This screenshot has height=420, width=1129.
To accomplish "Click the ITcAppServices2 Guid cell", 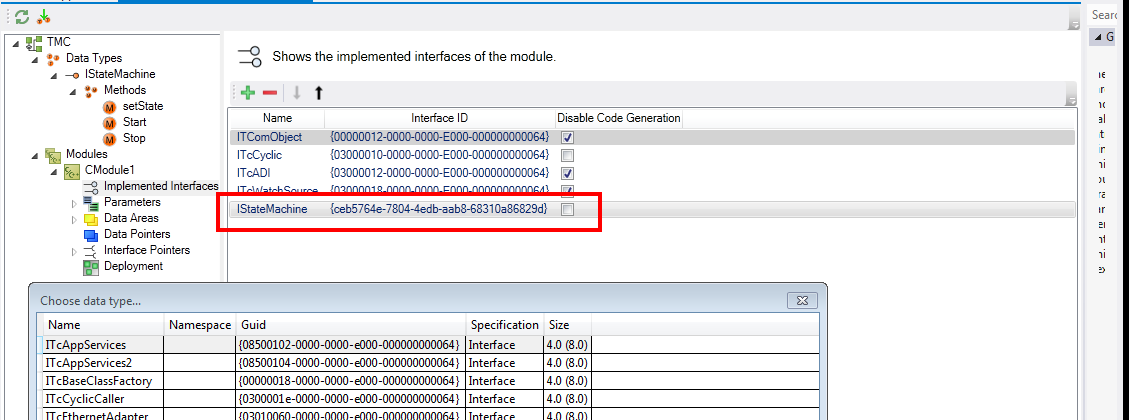I will point(349,362).
